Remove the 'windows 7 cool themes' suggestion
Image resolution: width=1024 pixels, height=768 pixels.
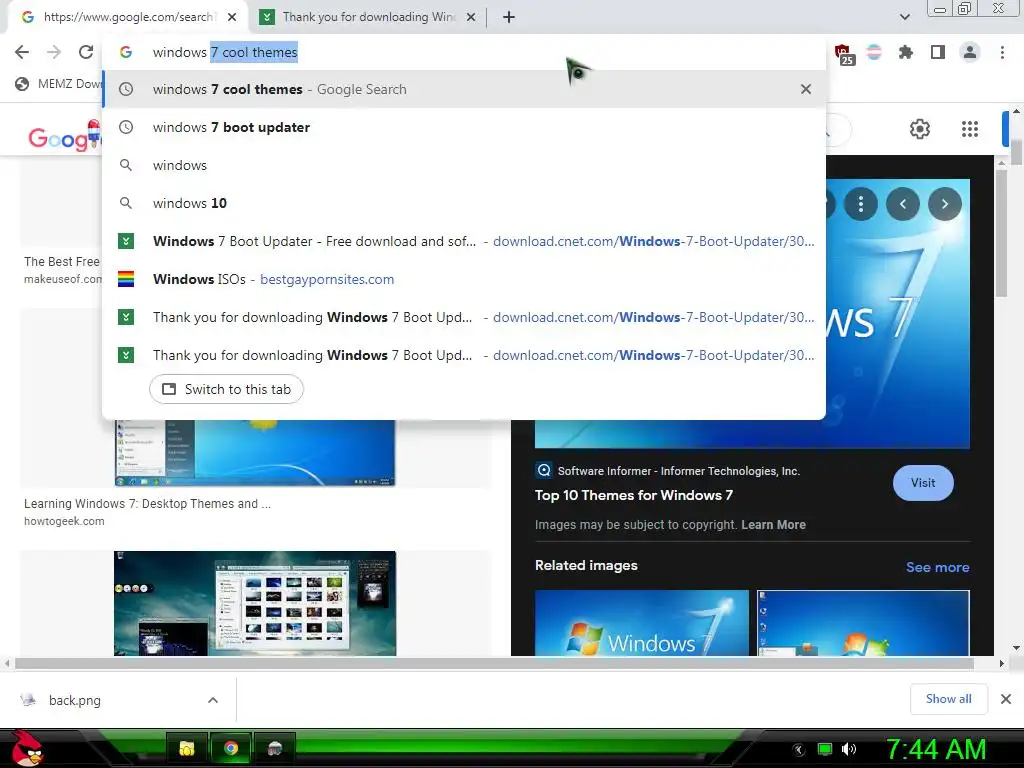tap(806, 89)
